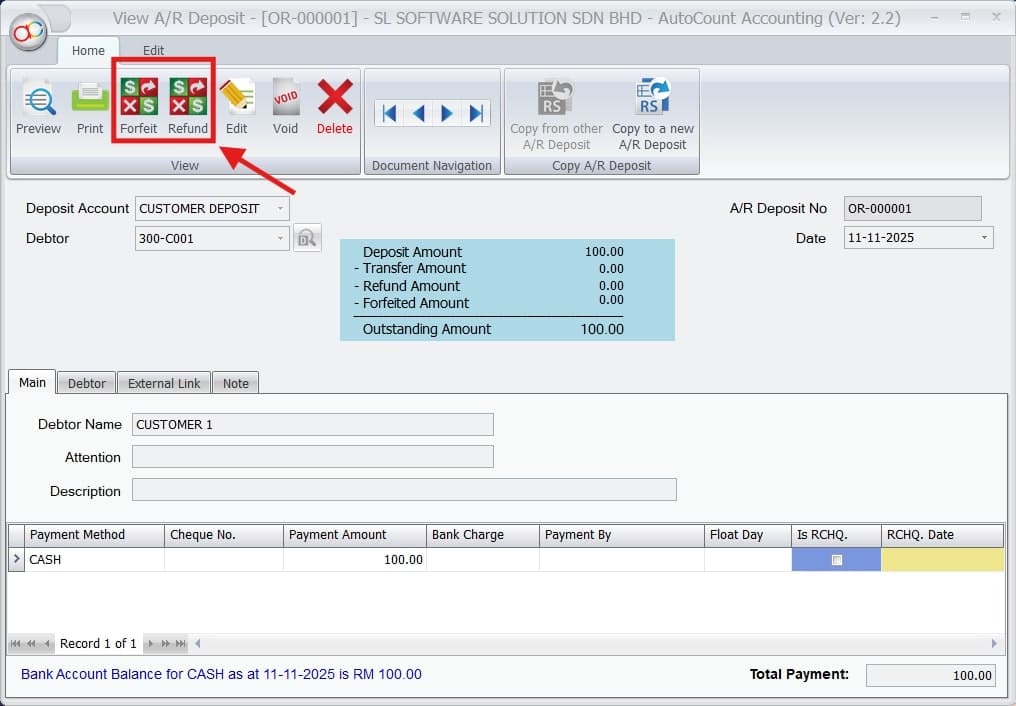This screenshot has height=706, width=1016.
Task: Switch to the Edit ribbon tab
Action: 153,50
